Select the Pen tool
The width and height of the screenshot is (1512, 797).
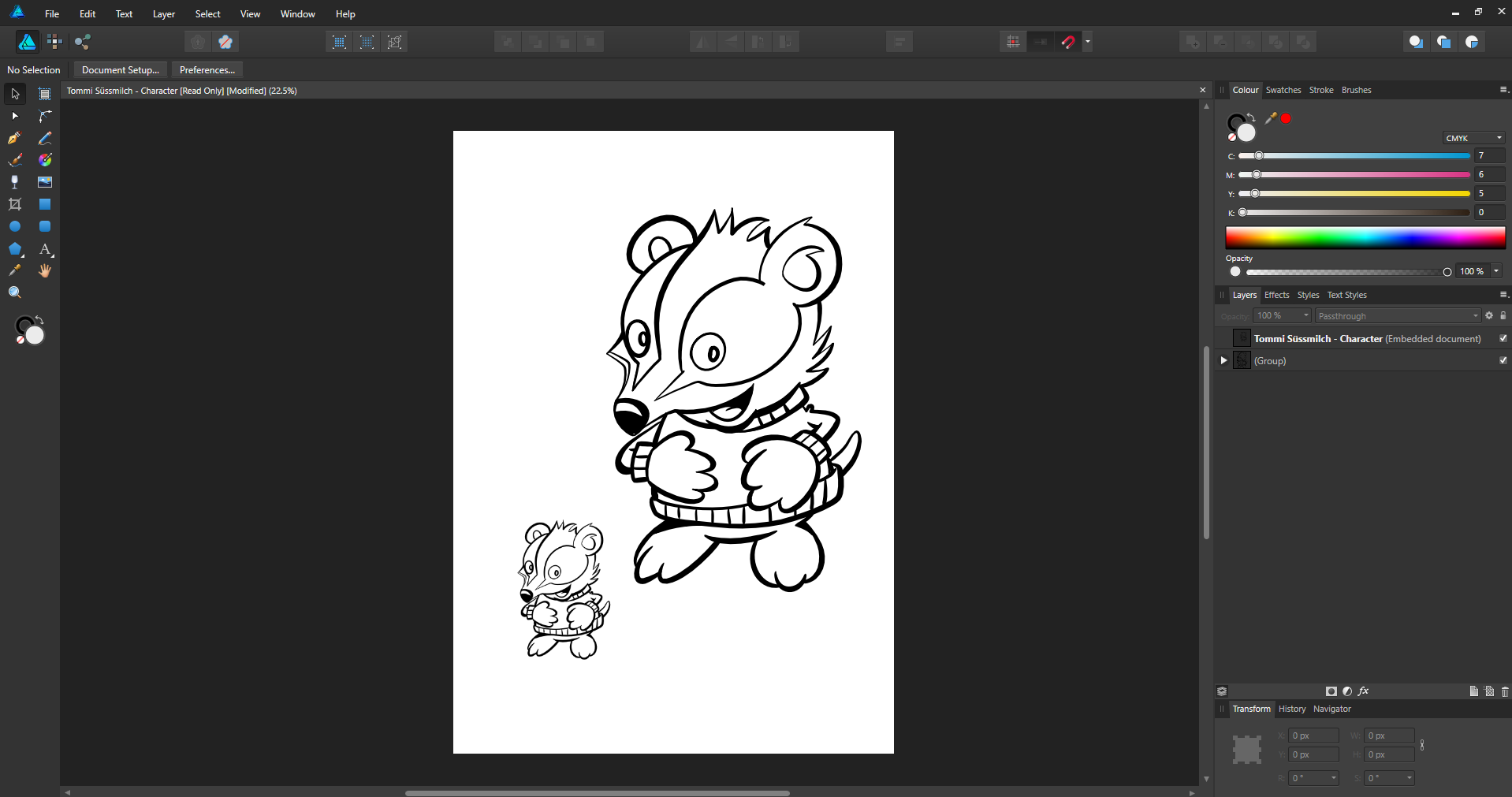tap(15, 138)
